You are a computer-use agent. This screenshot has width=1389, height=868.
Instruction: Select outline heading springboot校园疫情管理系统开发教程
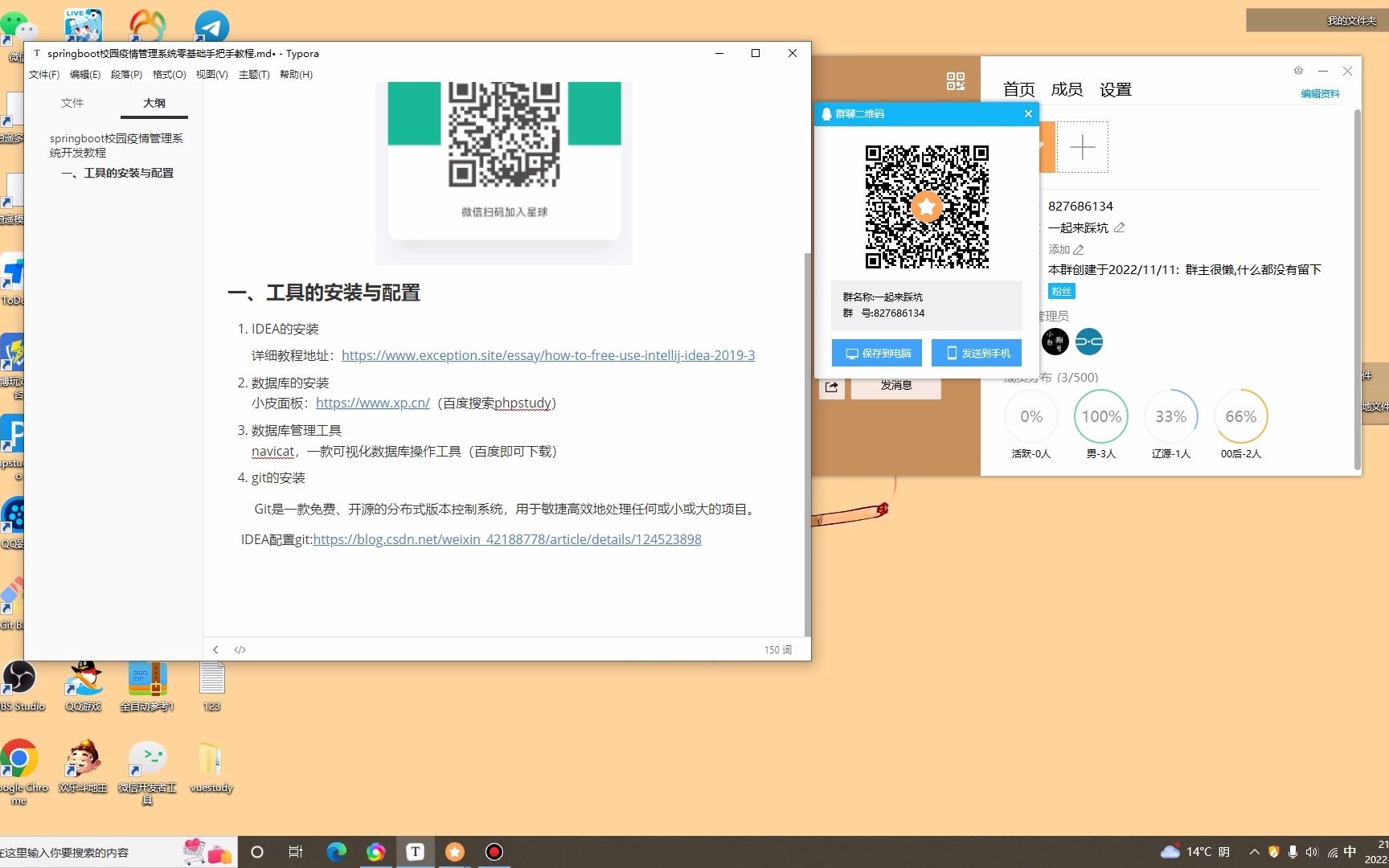click(x=117, y=145)
